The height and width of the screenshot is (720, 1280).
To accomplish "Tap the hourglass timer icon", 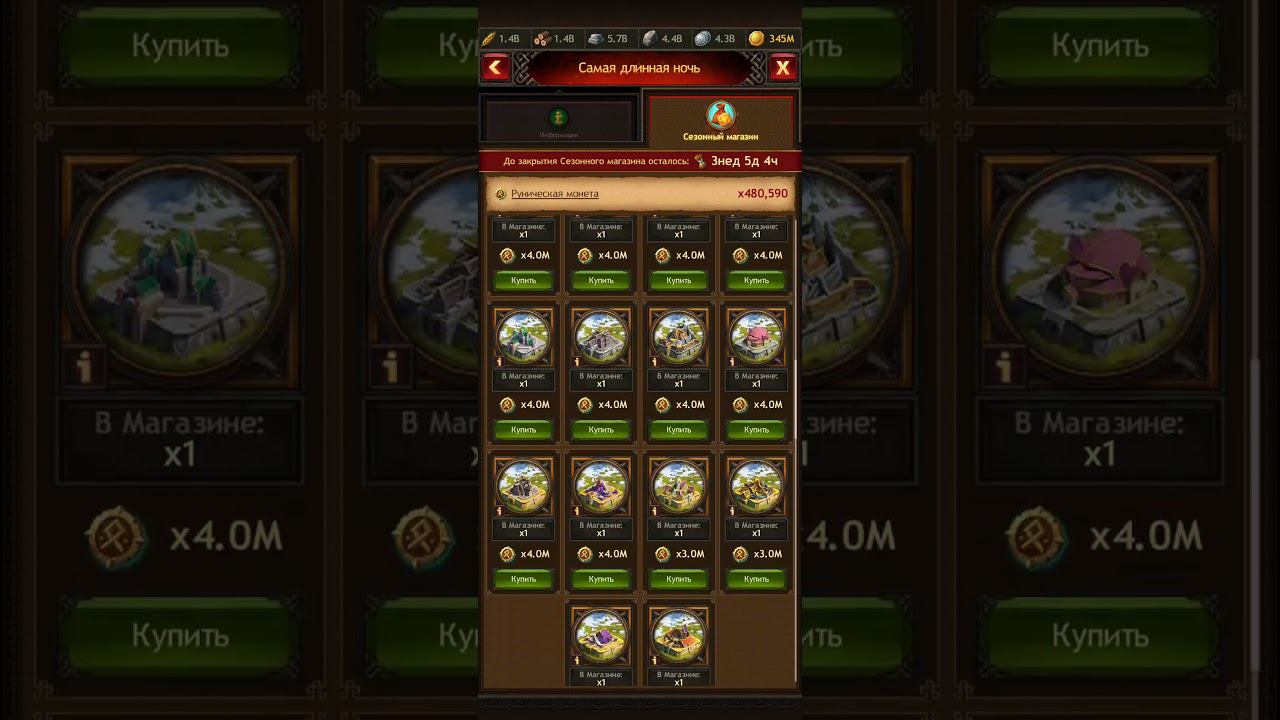I will click(x=700, y=161).
